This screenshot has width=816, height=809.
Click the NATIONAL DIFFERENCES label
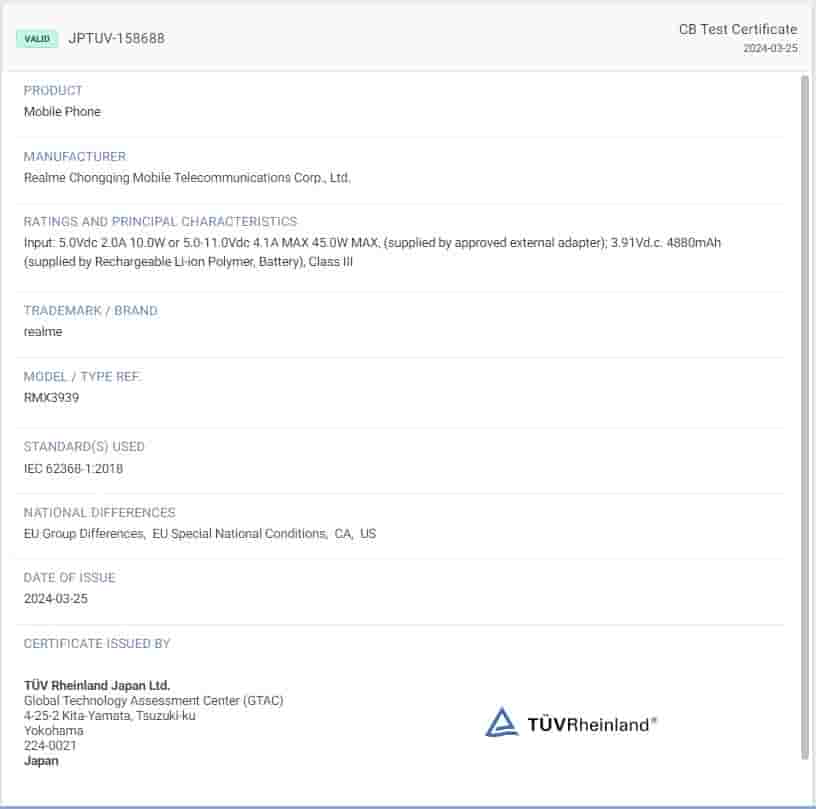click(x=99, y=512)
